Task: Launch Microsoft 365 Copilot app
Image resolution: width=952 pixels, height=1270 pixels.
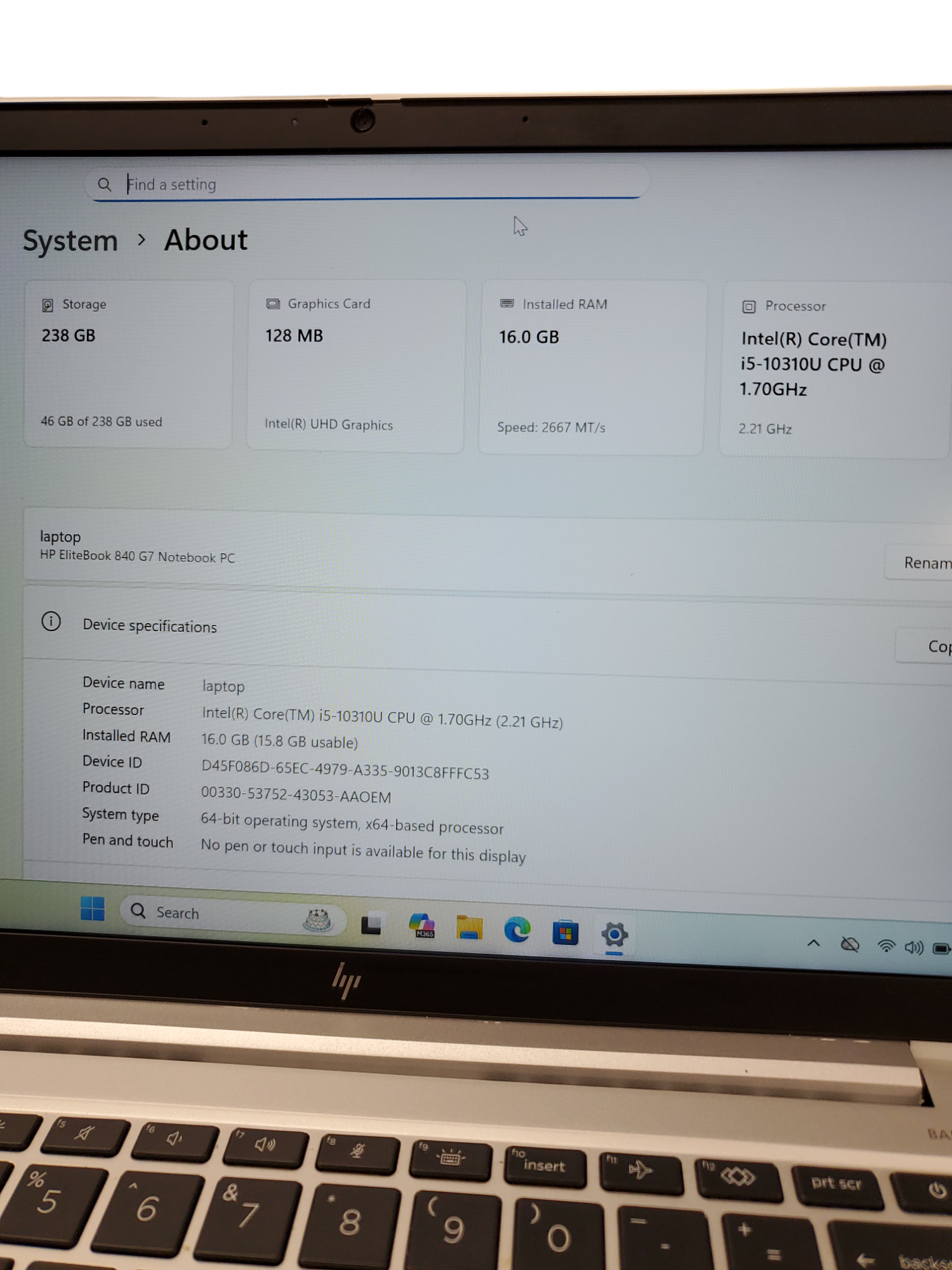Action: coord(421,926)
